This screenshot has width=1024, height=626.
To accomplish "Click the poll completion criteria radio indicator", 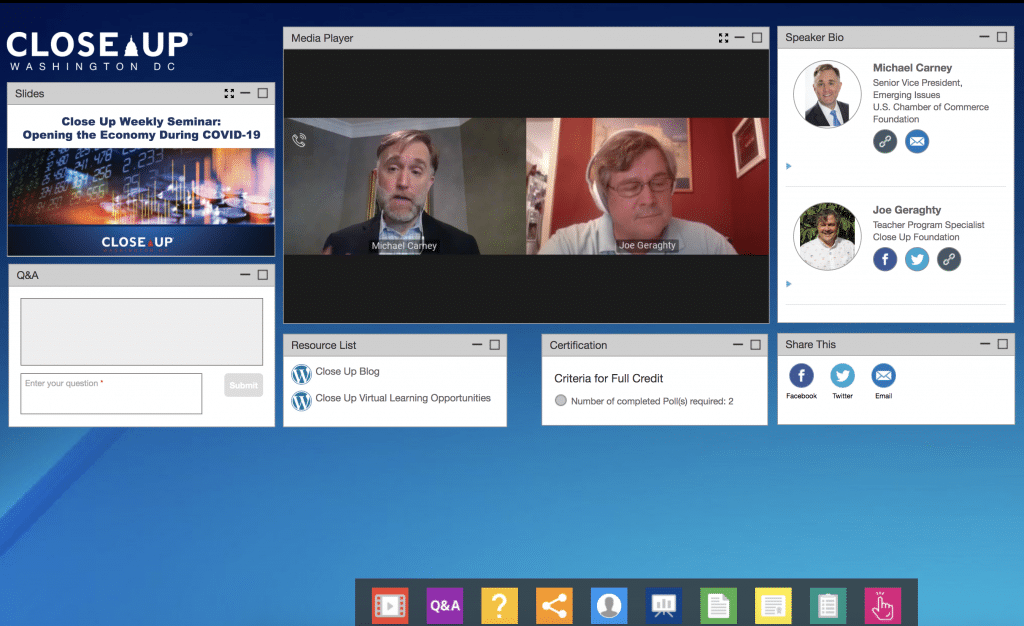I will tap(560, 400).
